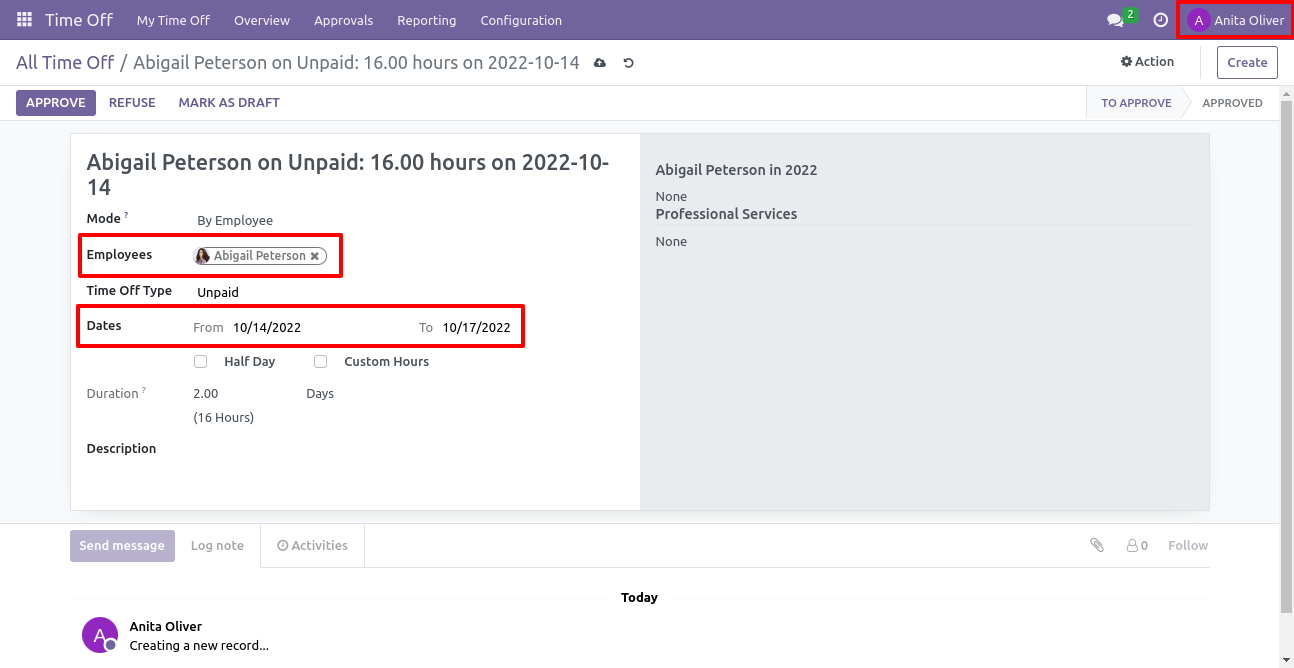Screen dimensions: 1294x668
Task: Click the Create button
Action: tap(1247, 62)
